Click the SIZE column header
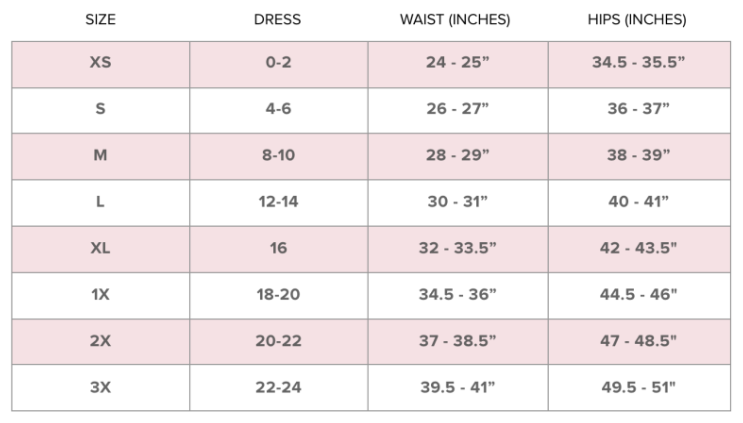Viewport: 743px width, 423px height. point(100,20)
